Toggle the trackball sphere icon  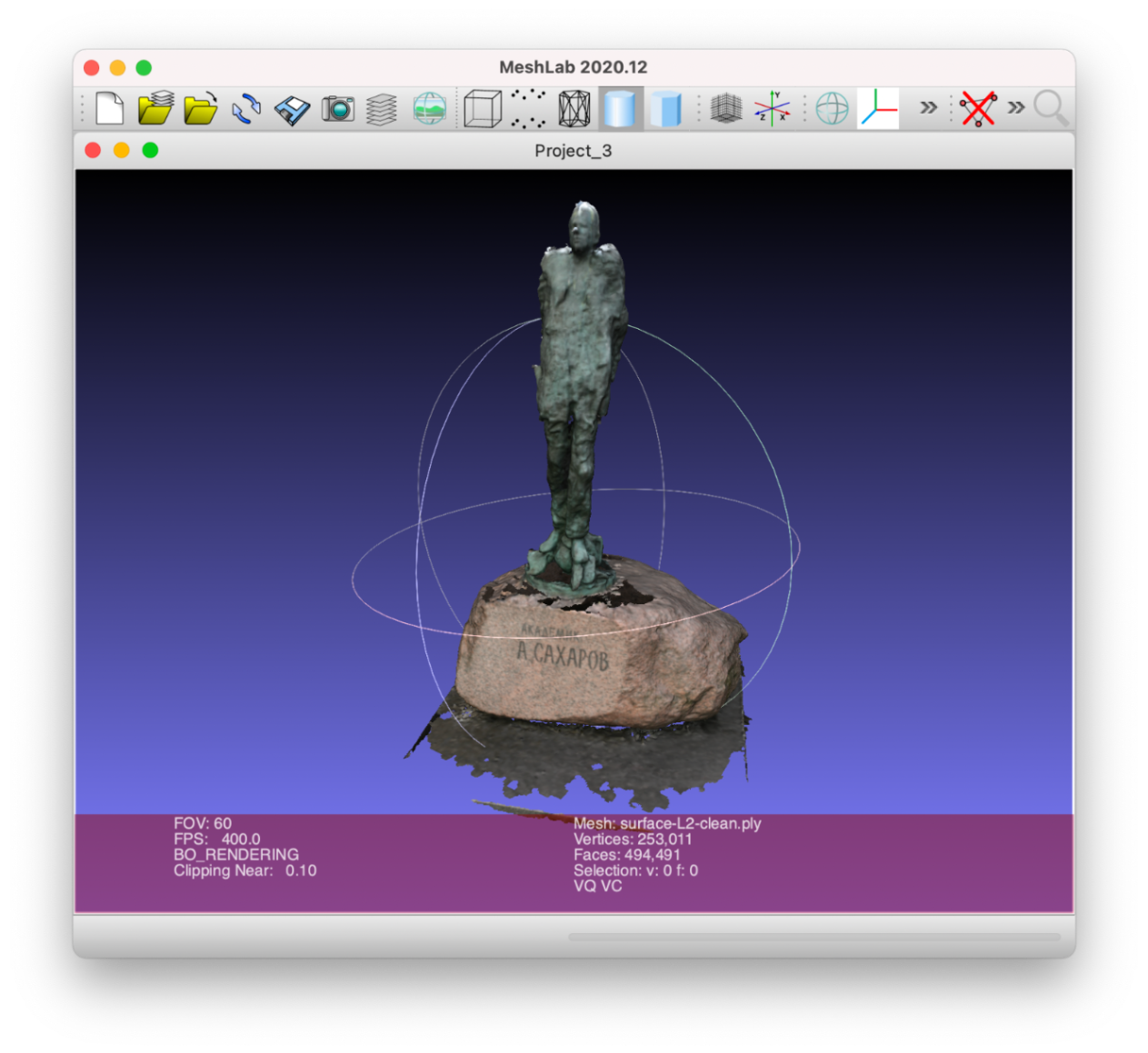click(832, 109)
